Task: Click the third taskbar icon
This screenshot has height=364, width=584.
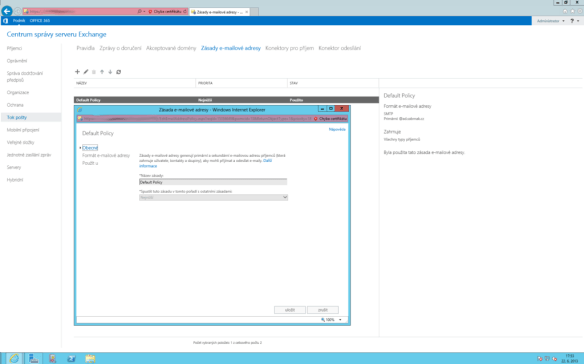Action: coord(53,358)
